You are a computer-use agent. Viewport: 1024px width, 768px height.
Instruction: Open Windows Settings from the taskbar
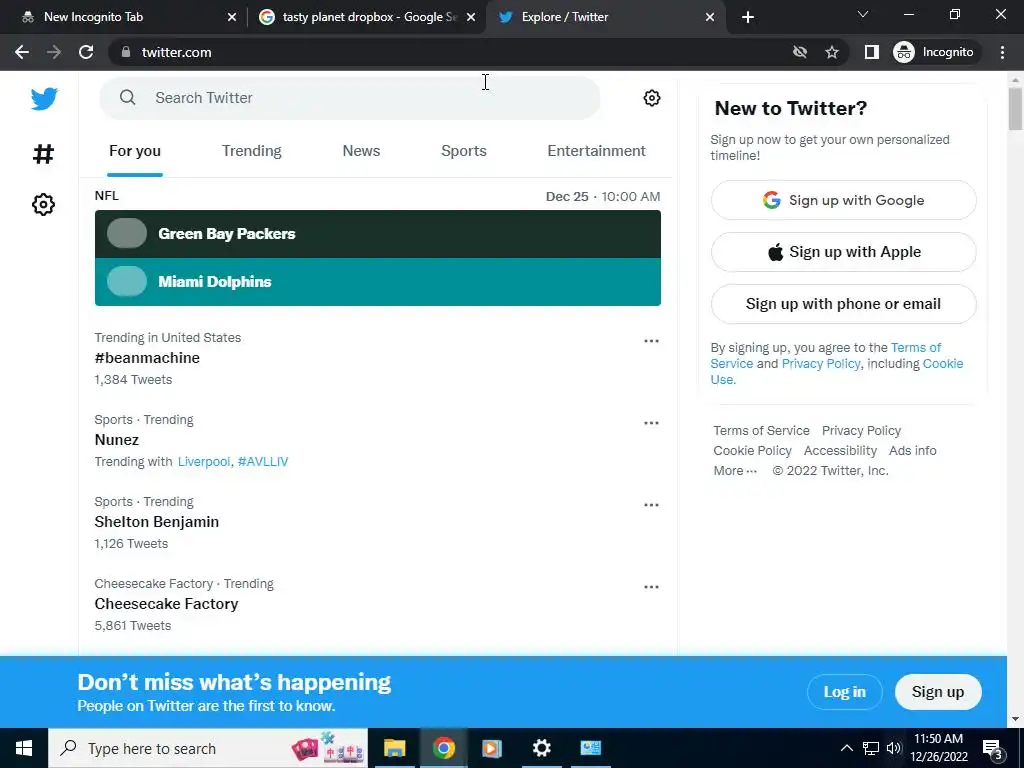click(541, 748)
